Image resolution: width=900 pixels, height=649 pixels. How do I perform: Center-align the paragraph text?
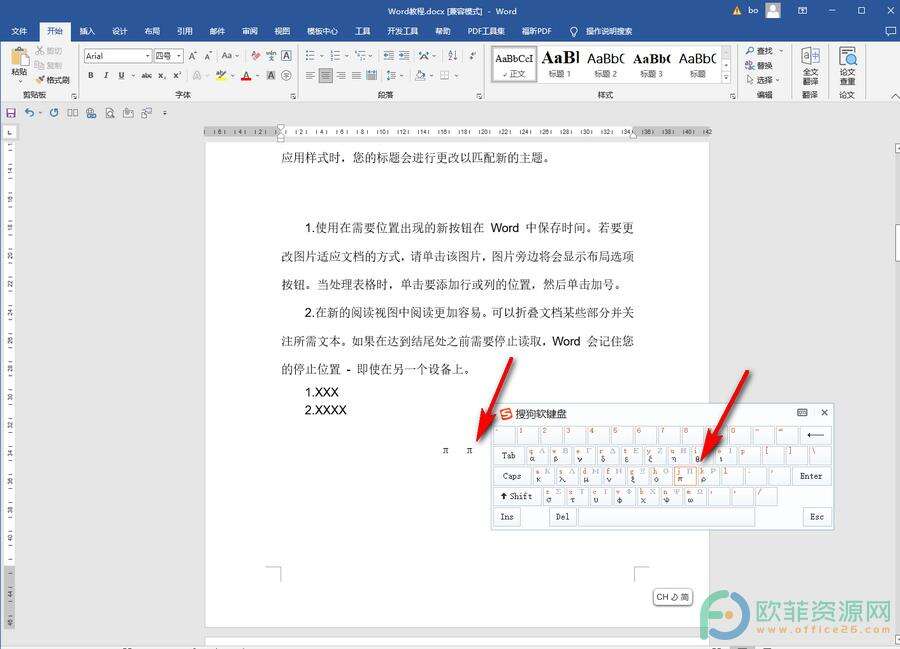[325, 75]
